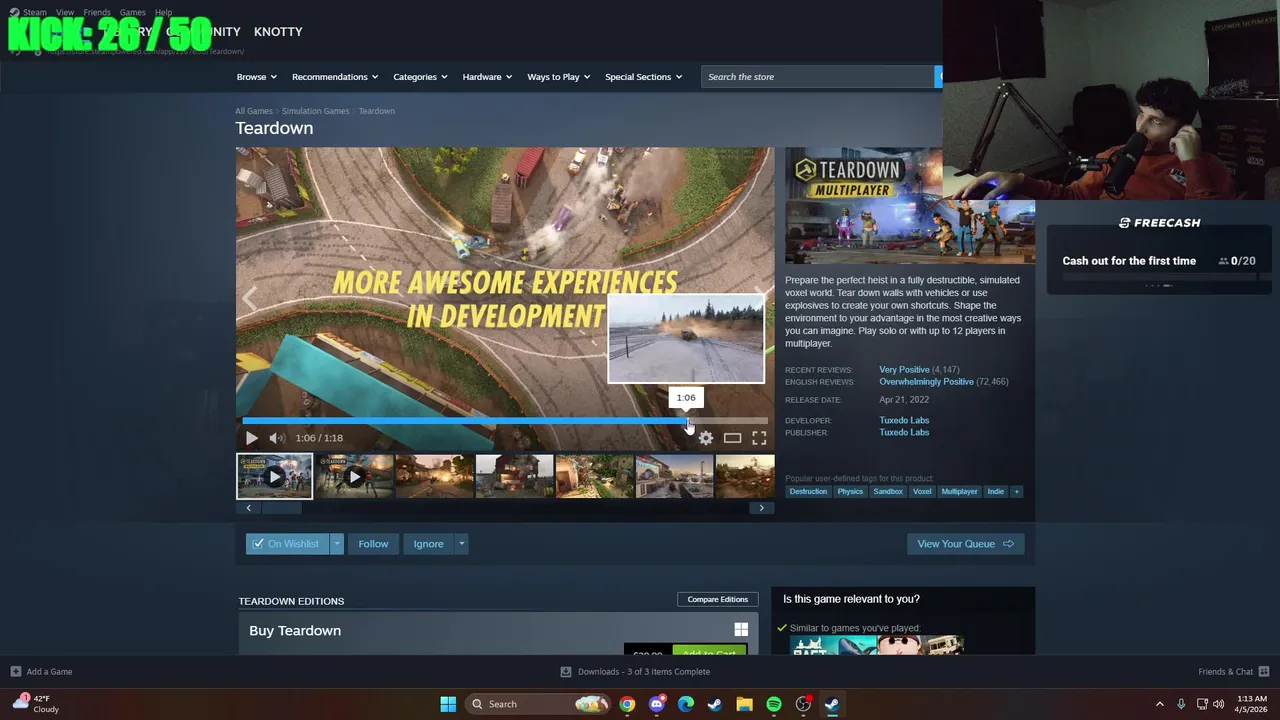1280x720 pixels.
Task: Open fifth screenshot thumbnail with greenery
Action: coord(594,477)
